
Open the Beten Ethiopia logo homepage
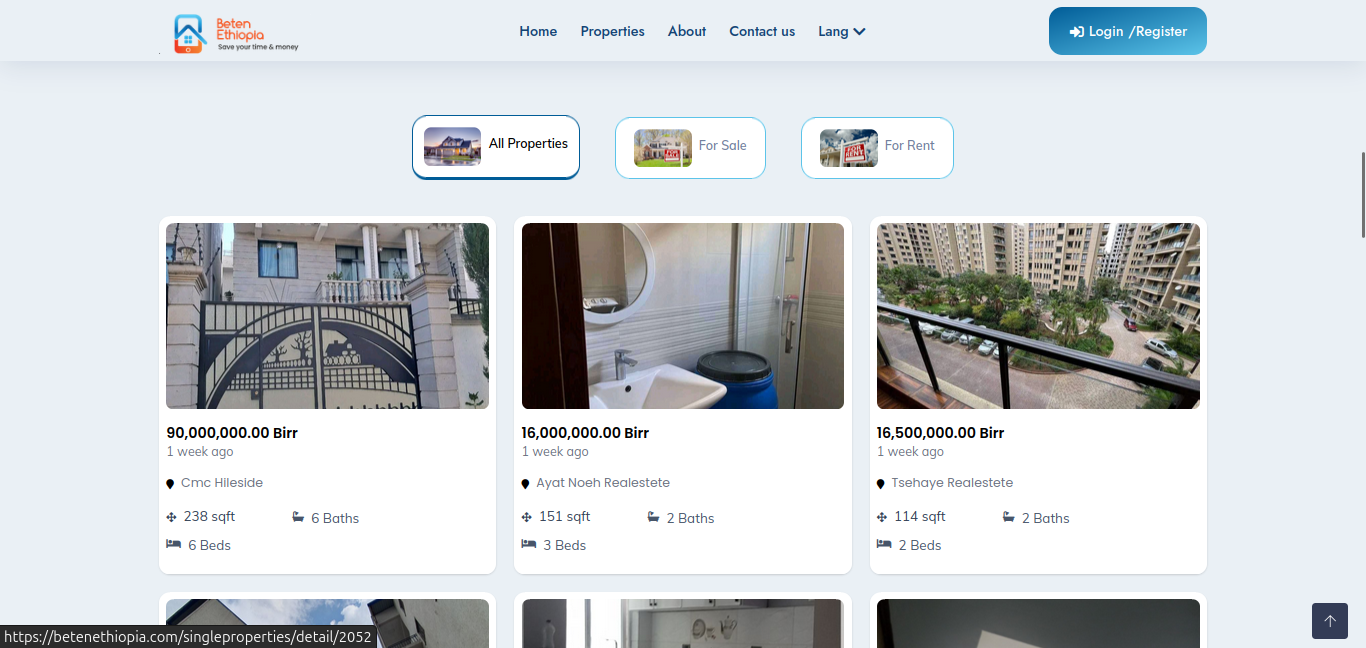click(236, 33)
